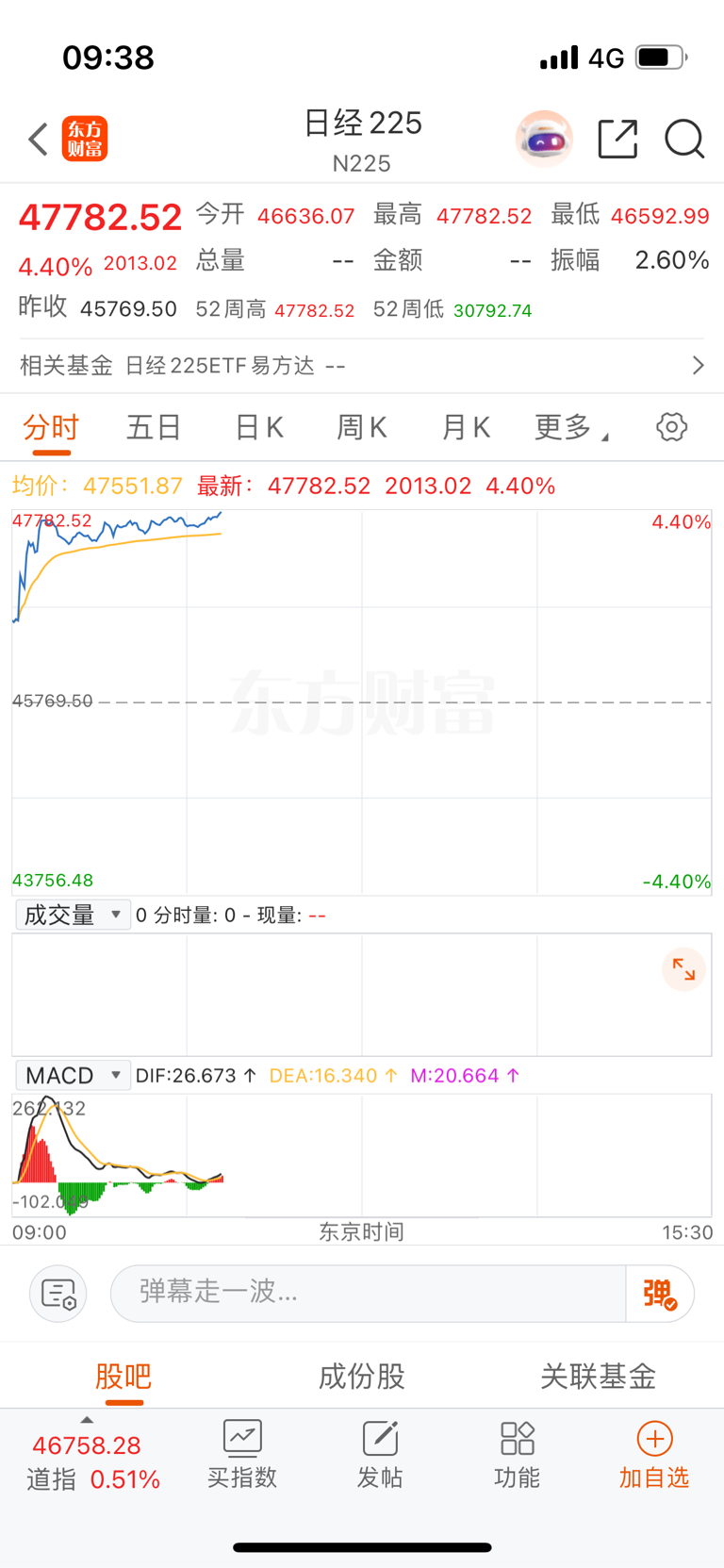
Task: Open the 成交量 indicator dropdown
Action: (x=73, y=915)
